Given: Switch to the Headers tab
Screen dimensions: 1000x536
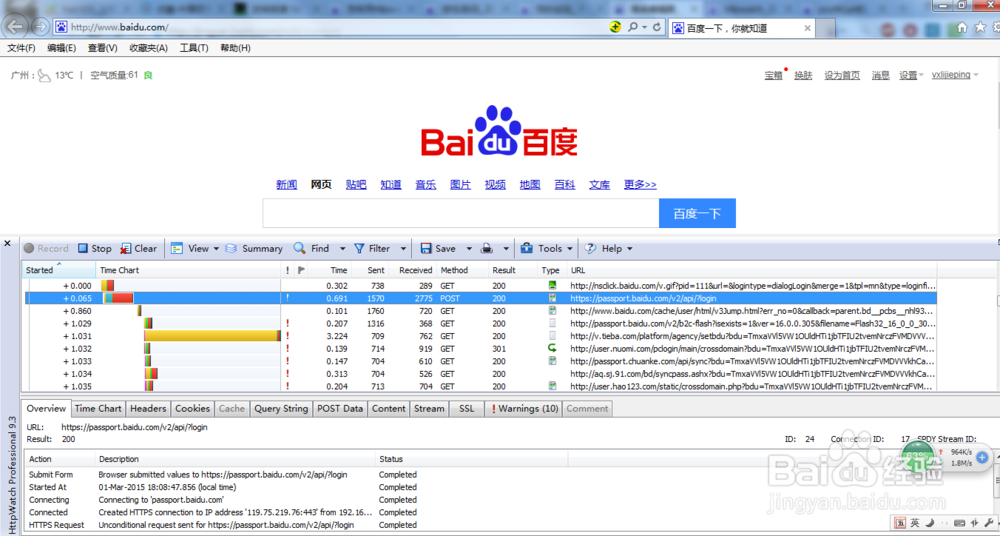Looking at the screenshot, I should point(148,408).
